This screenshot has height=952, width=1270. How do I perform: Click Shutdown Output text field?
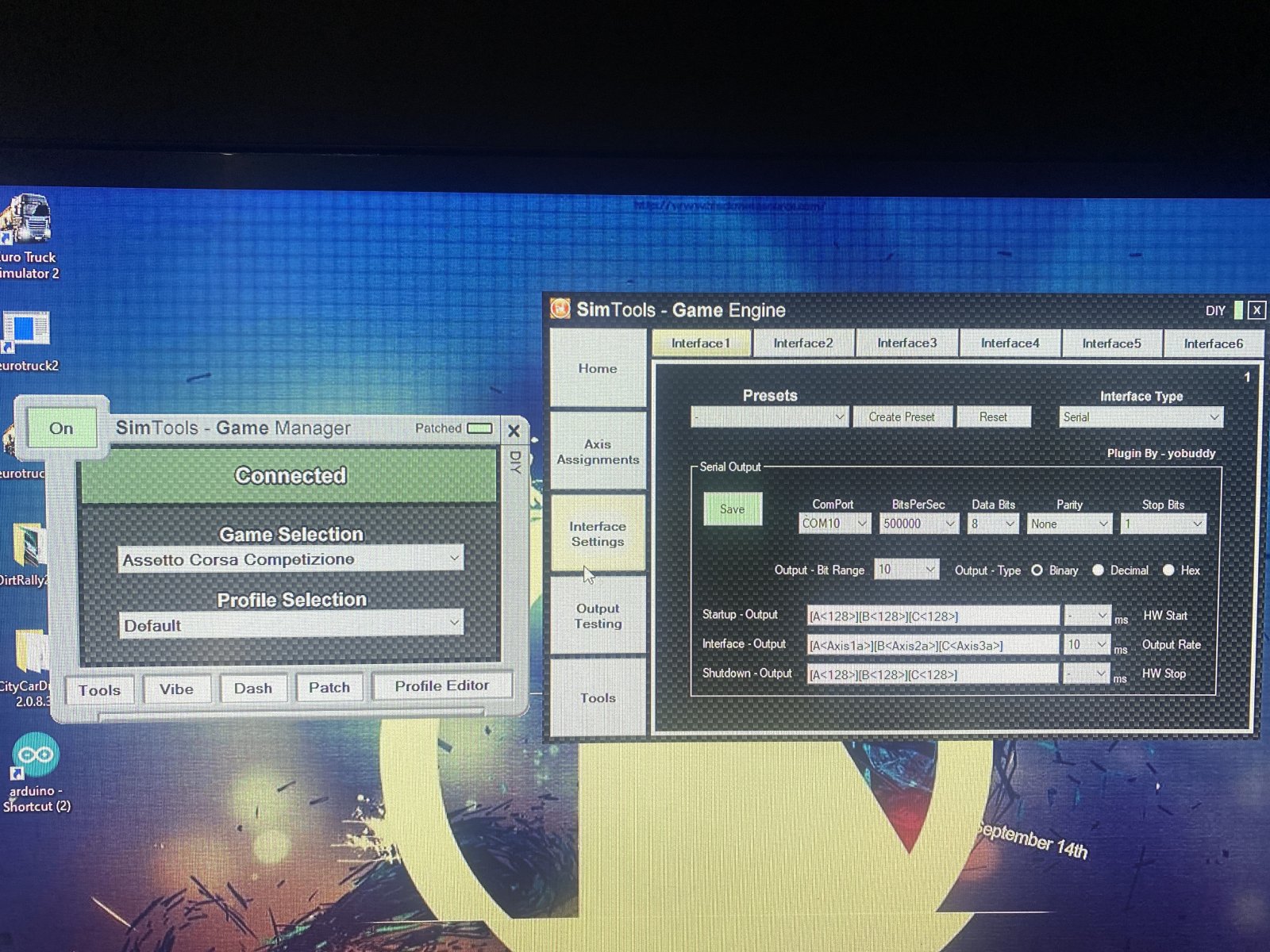[x=933, y=674]
